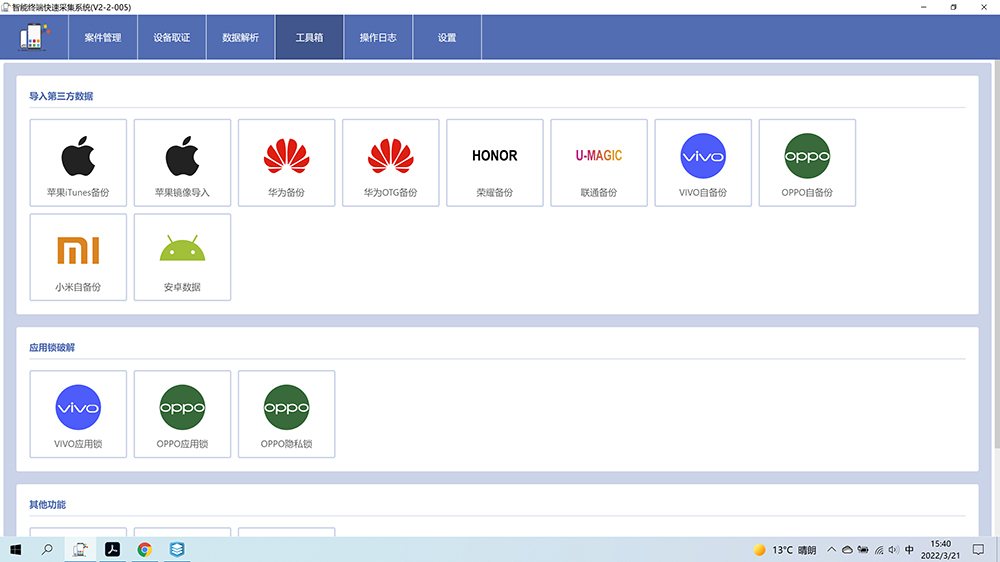Open the notification center
The height and width of the screenshot is (562, 1000).
tap(978, 549)
